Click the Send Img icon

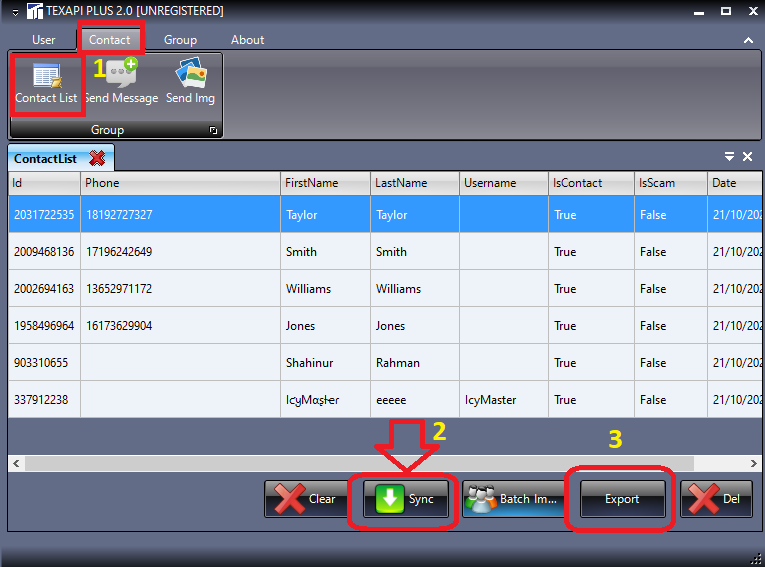(190, 83)
